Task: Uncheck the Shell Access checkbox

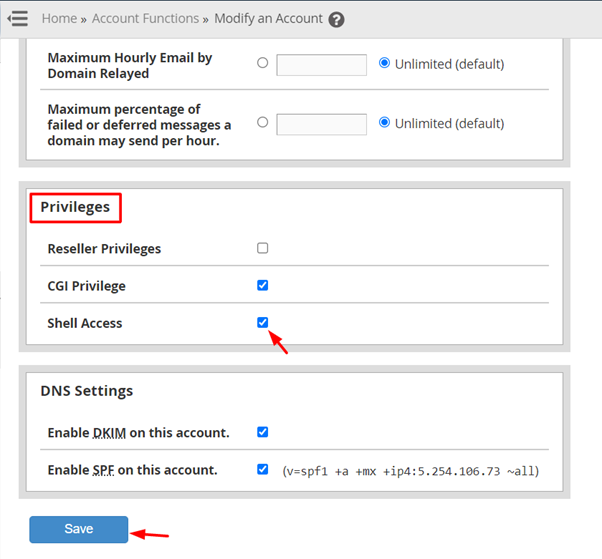Action: click(263, 322)
